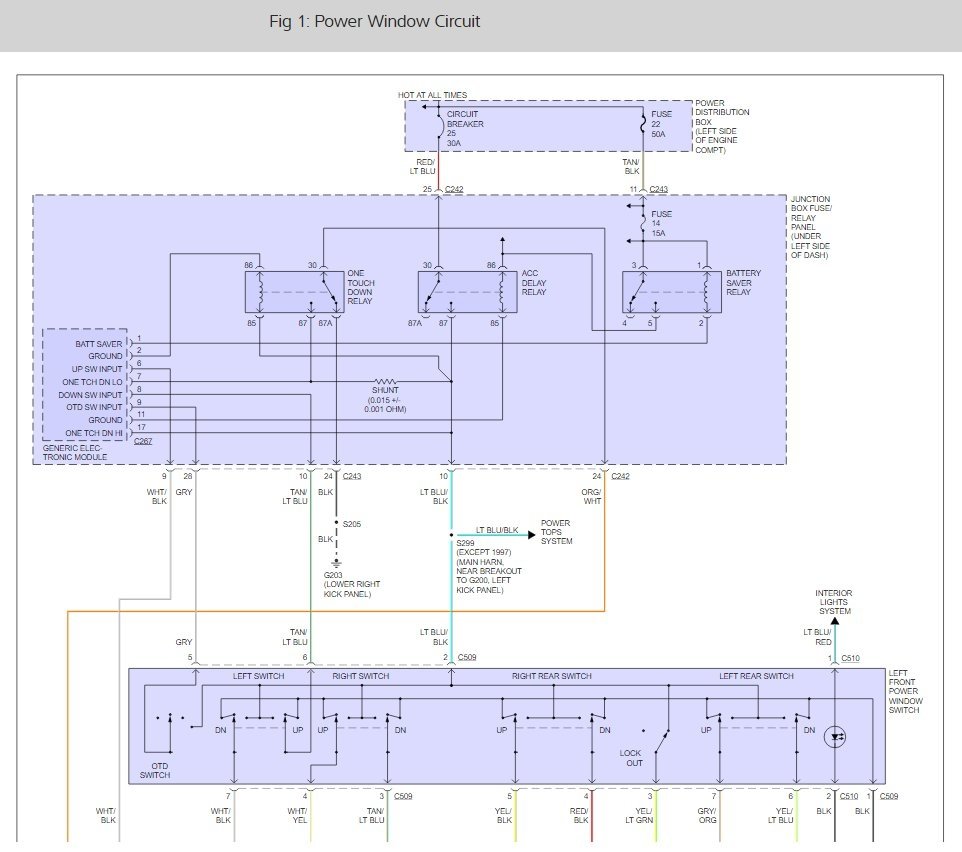The height and width of the screenshot is (852, 962).
Task: Click the 'INTERIOR LIGHTS SYSTEM' label
Action: [834, 602]
